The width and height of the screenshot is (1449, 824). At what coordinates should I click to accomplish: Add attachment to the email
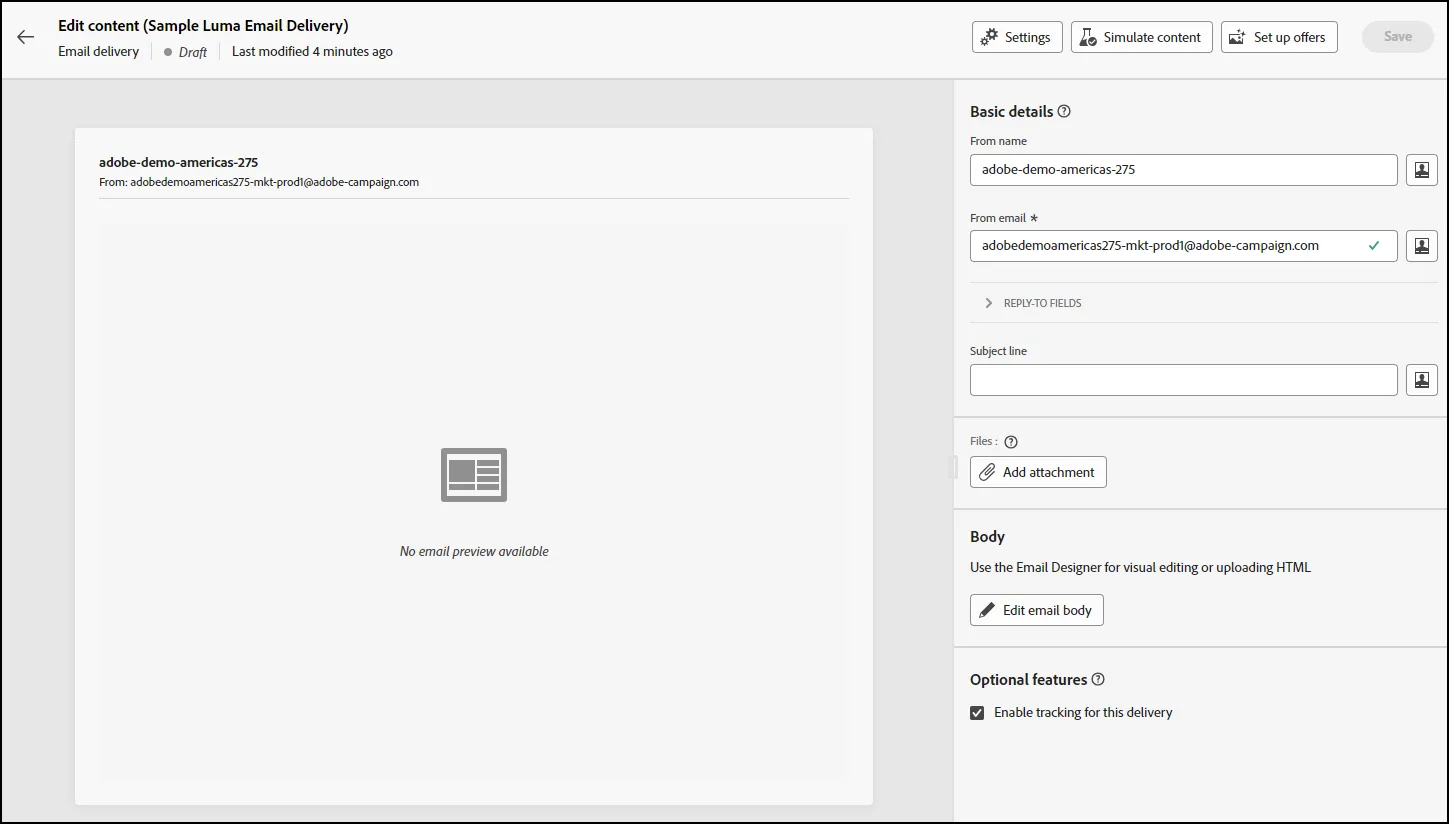pyautogui.click(x=1038, y=472)
